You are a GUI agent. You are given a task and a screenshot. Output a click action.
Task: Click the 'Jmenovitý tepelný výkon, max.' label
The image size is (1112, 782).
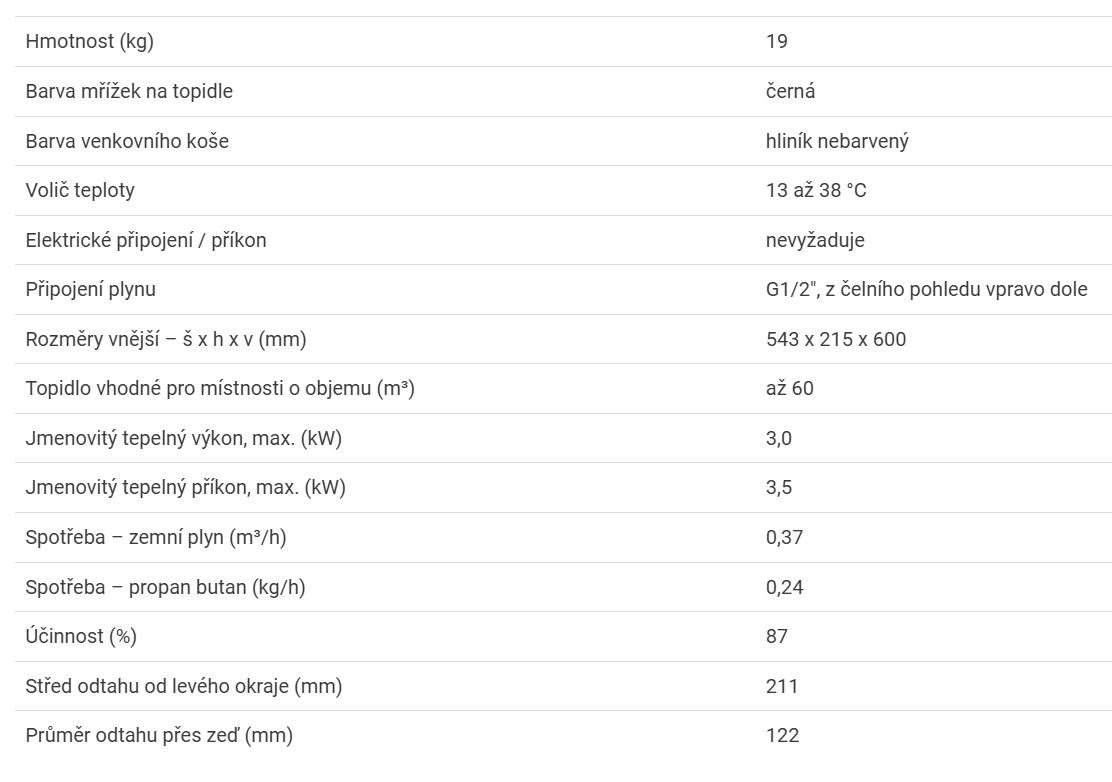pyautogui.click(x=190, y=438)
